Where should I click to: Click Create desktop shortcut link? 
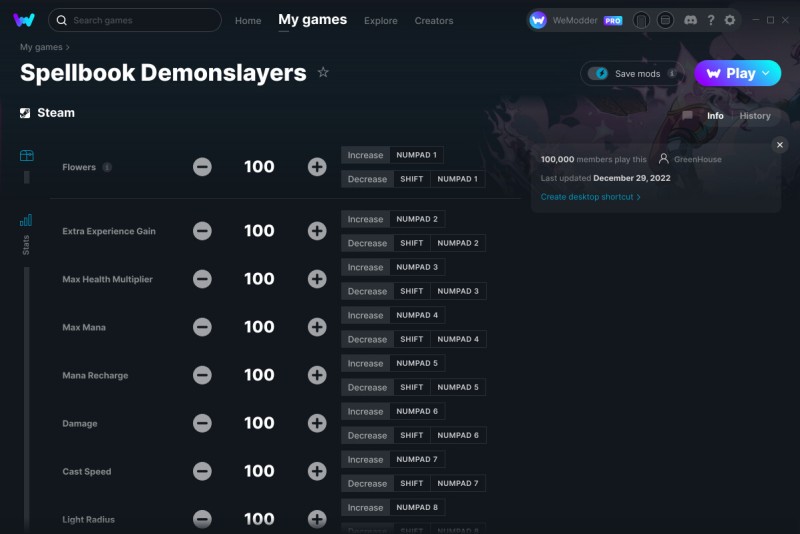coord(590,197)
